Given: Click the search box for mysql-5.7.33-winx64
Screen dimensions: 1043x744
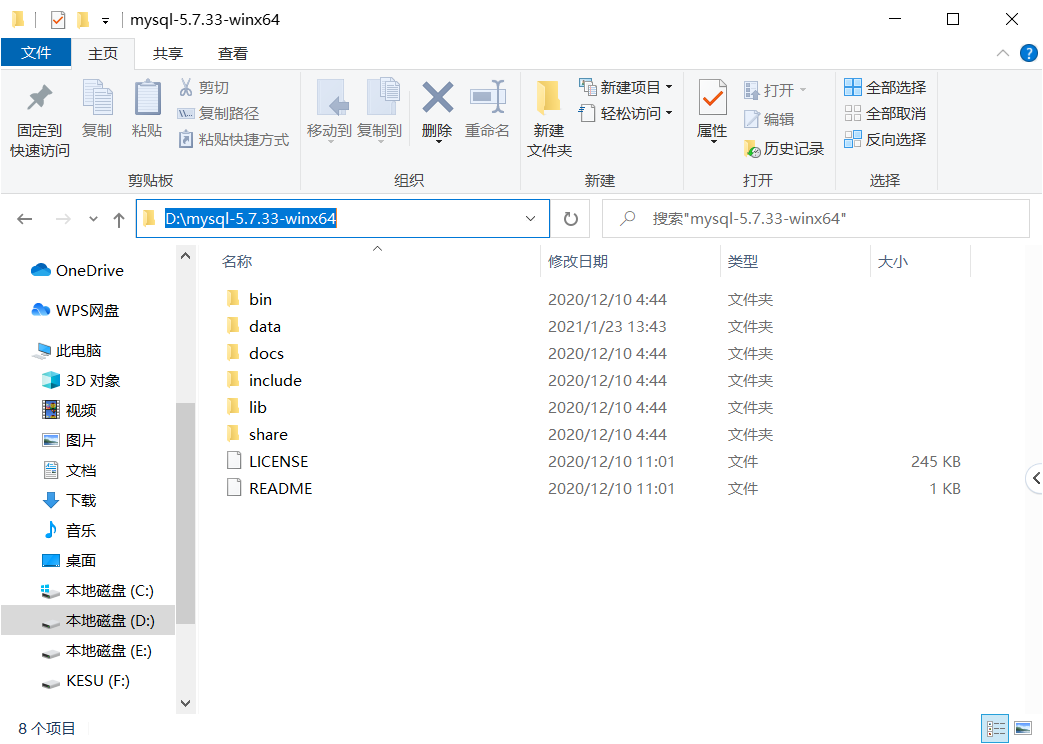Looking at the screenshot, I should tap(816, 219).
